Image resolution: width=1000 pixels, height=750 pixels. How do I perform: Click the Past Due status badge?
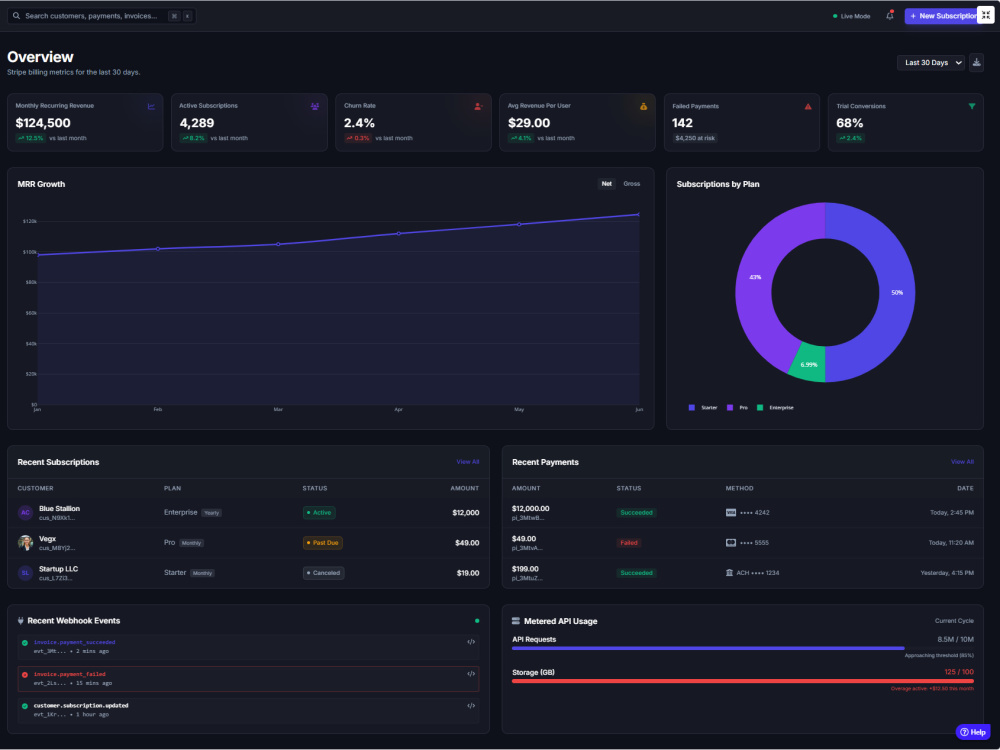click(x=323, y=543)
